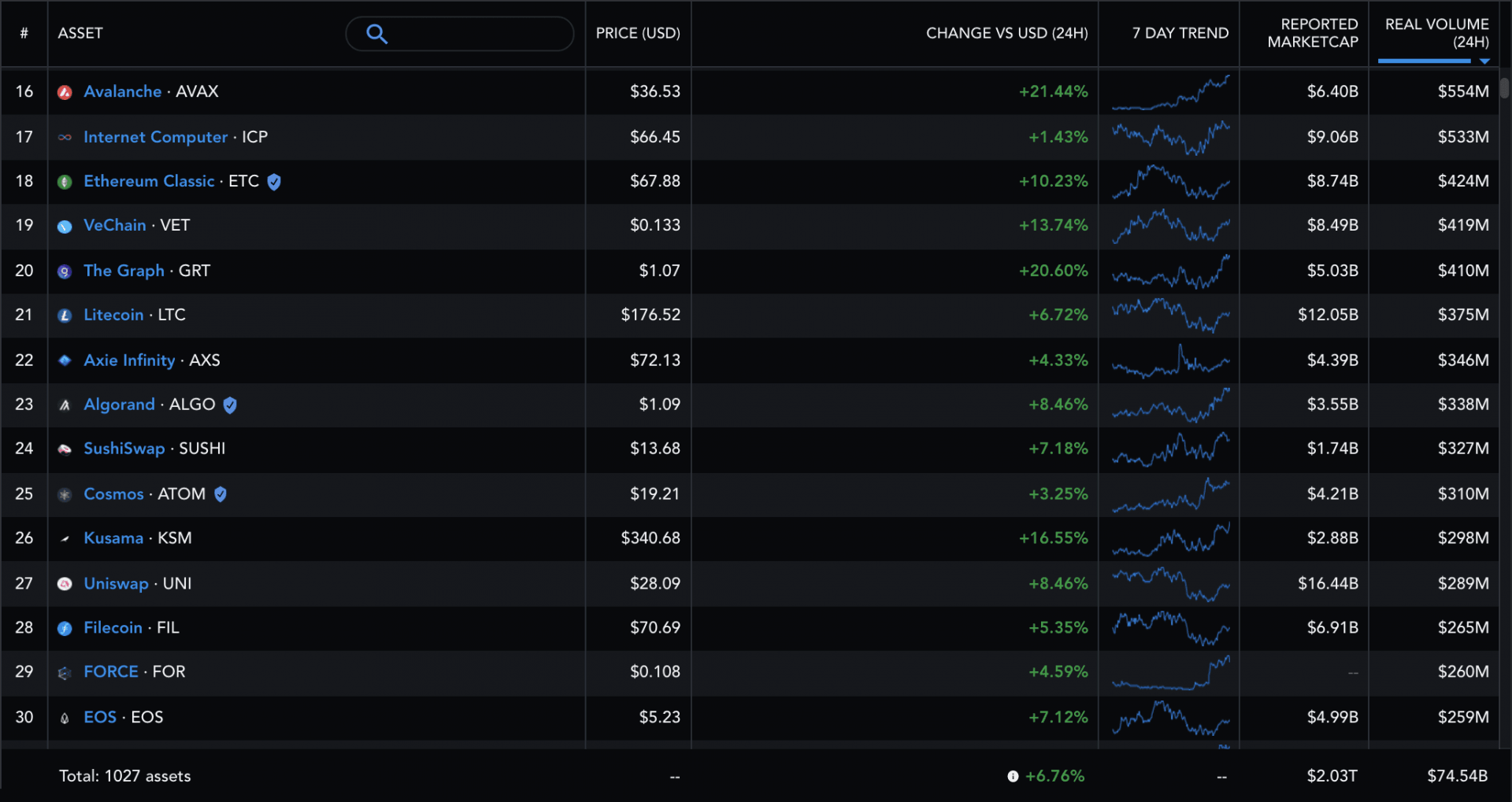
Task: Click the Filecoin logo icon
Action: click(x=65, y=628)
